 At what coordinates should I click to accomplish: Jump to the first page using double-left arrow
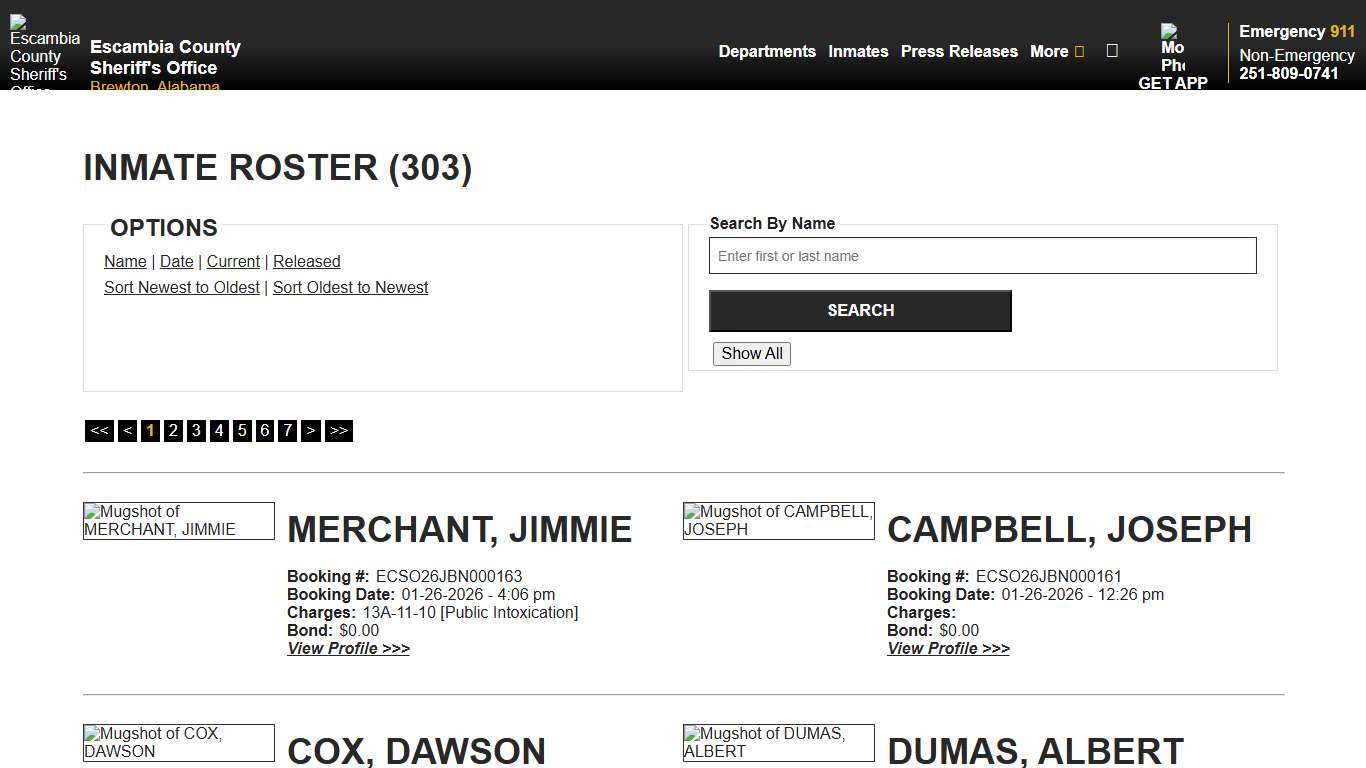(x=99, y=430)
